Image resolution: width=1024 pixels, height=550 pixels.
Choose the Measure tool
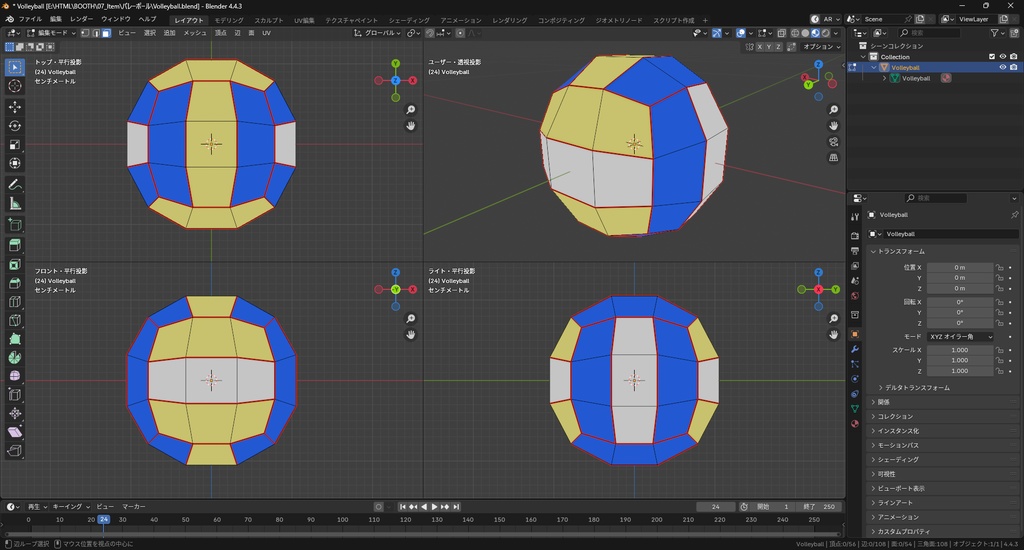tap(15, 204)
